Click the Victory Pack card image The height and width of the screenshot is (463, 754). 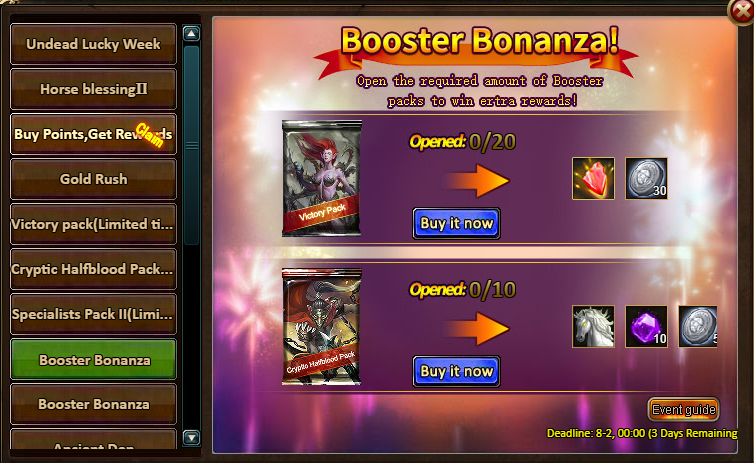[322, 178]
